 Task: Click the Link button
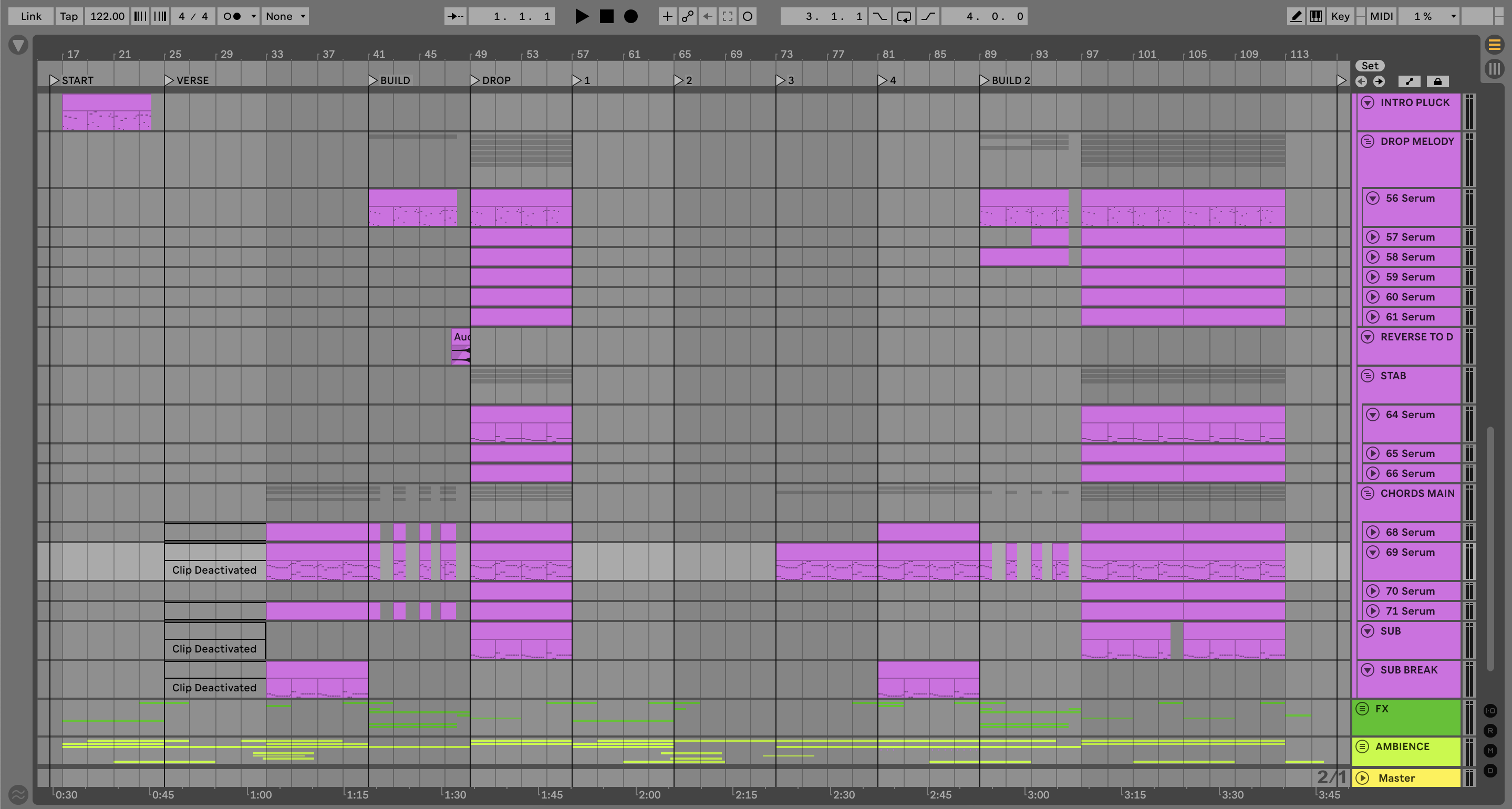point(30,16)
